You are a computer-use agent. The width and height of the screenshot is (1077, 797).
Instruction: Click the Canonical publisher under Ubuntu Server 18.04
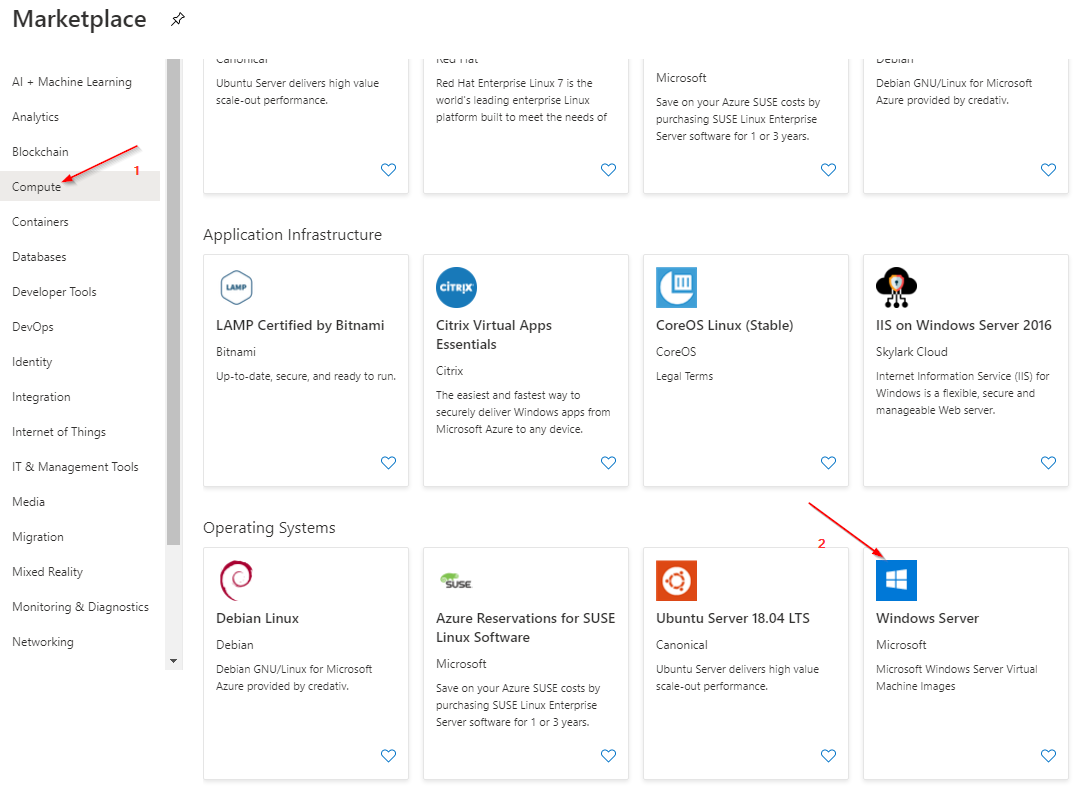tap(681, 645)
